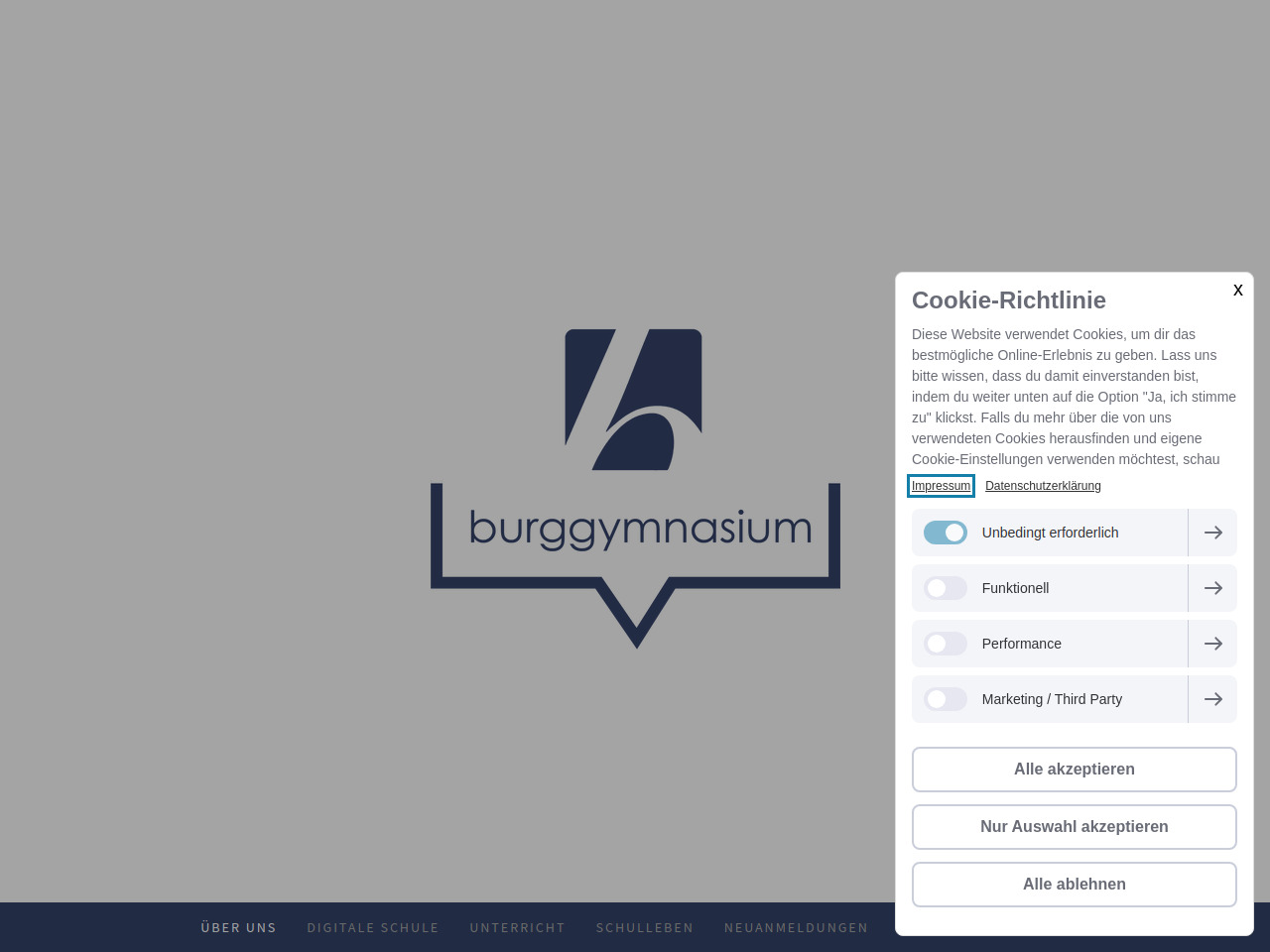Open the Über uns menu item
The width and height of the screenshot is (1270, 952).
[x=238, y=928]
